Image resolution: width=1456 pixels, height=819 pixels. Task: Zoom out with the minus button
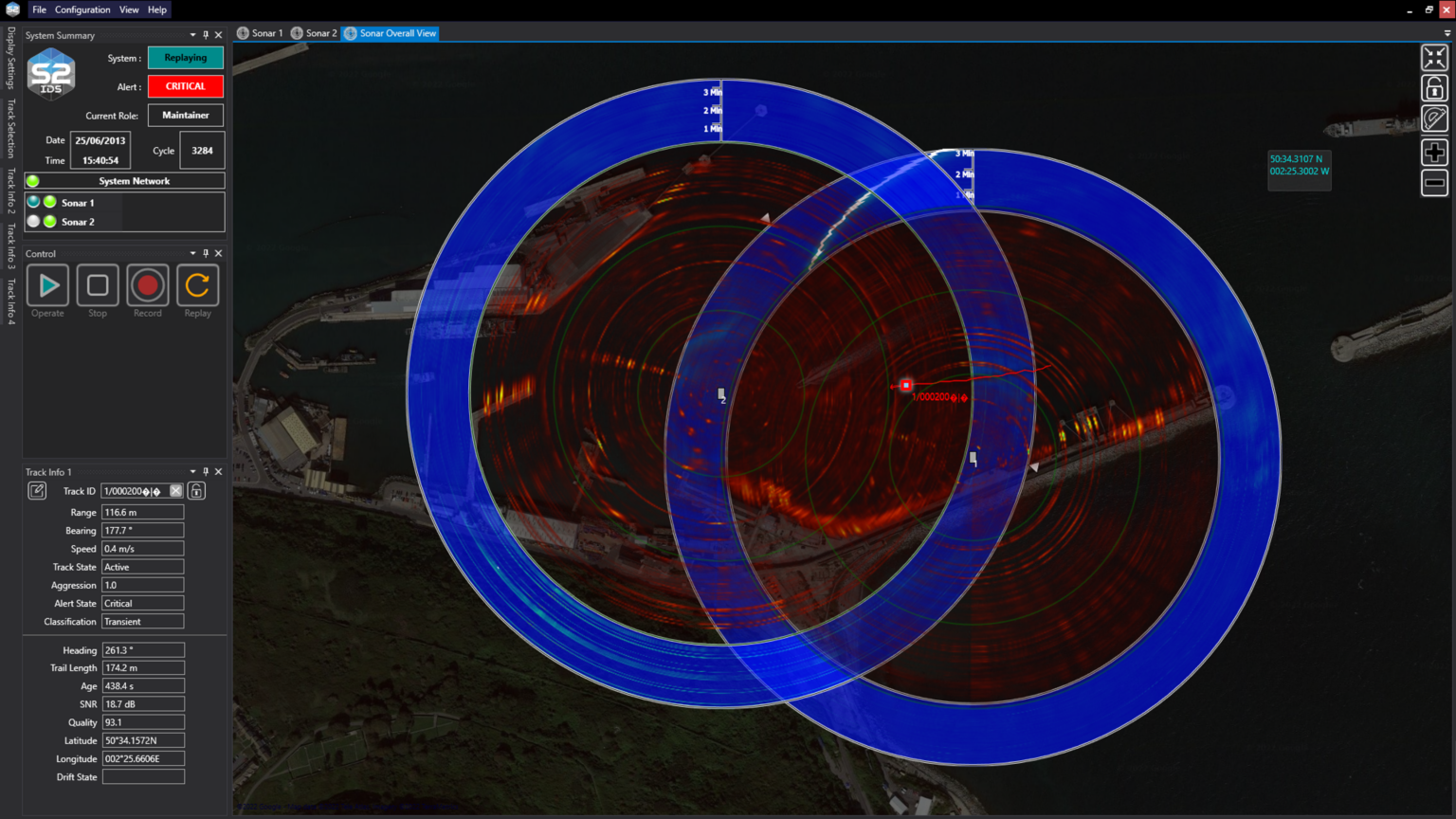1434,182
